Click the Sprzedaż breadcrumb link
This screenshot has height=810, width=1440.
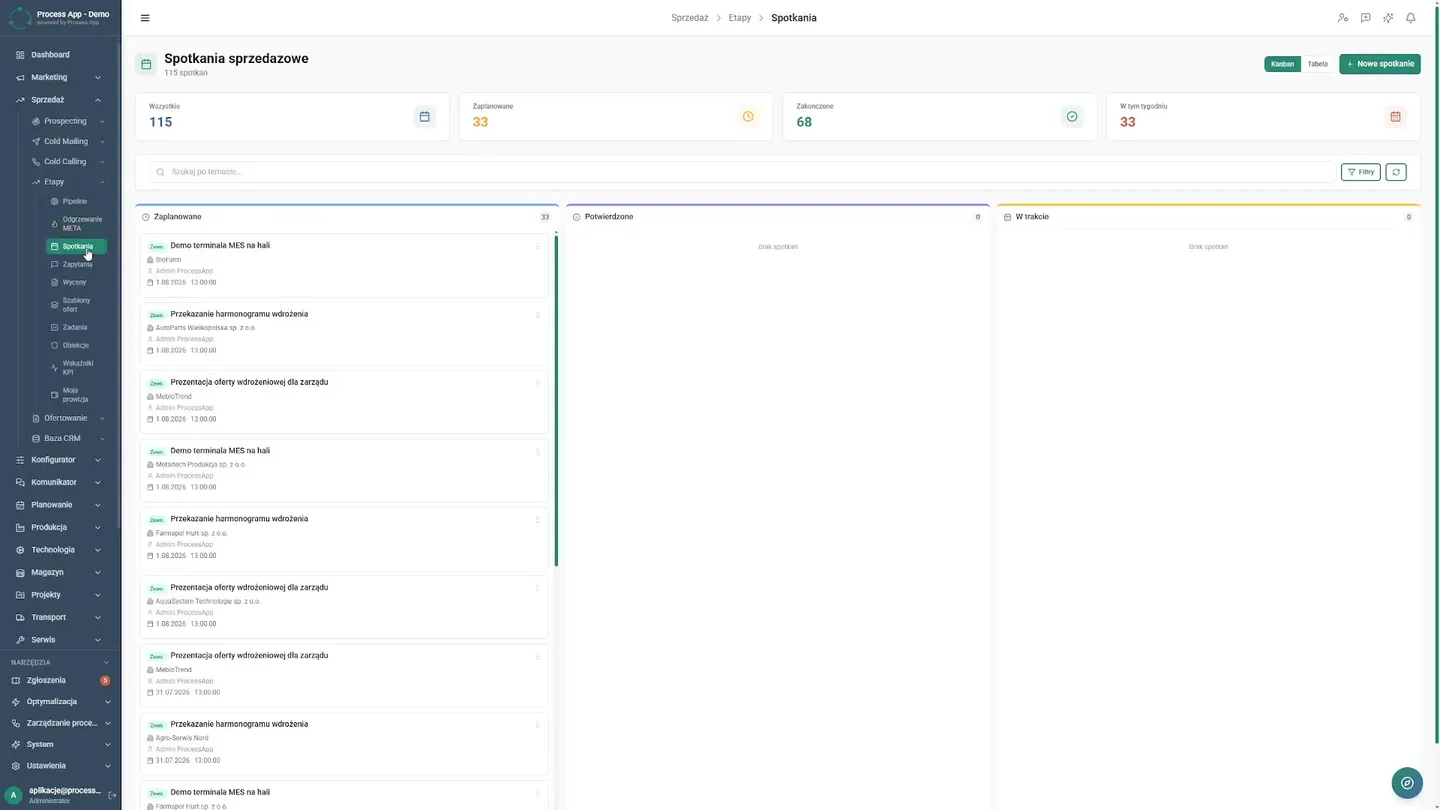click(690, 18)
